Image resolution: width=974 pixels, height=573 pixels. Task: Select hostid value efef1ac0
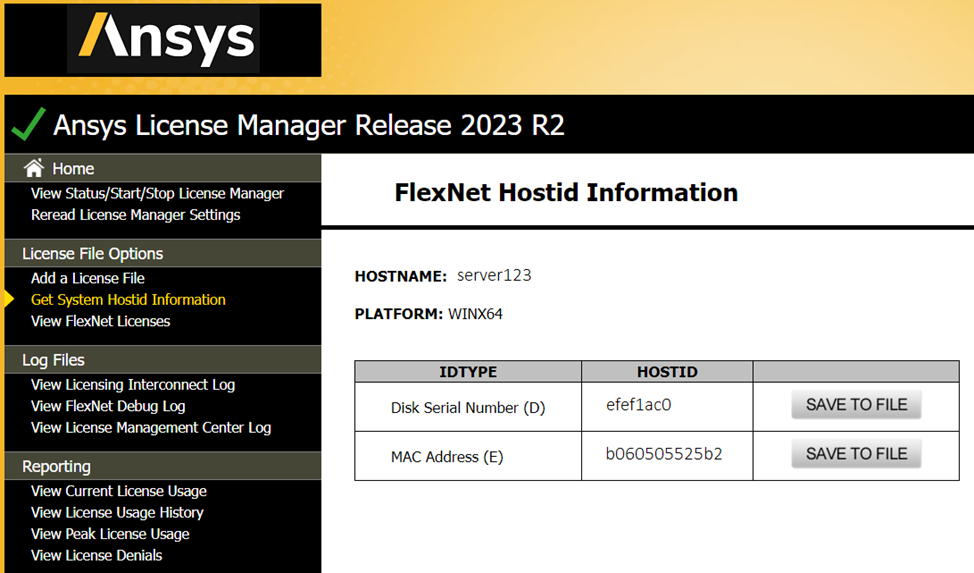[639, 405]
